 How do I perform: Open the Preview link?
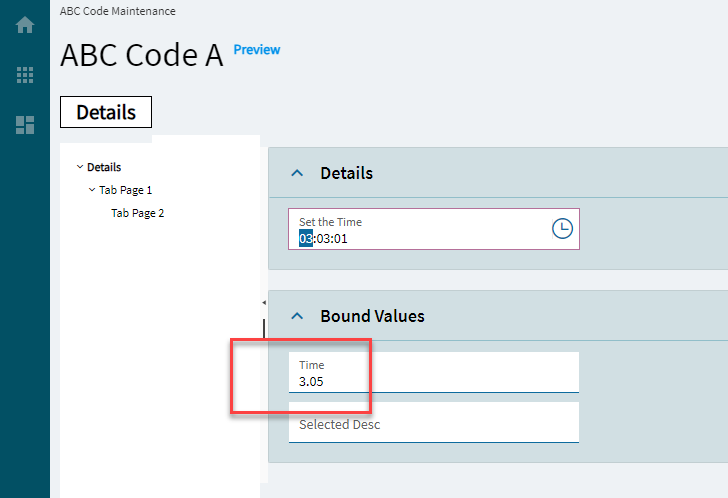click(257, 50)
